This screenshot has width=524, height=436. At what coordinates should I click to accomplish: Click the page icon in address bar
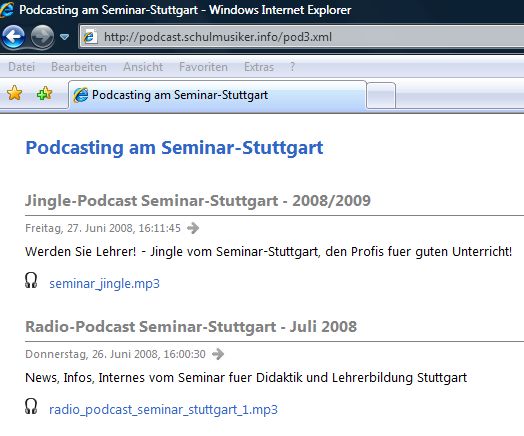pyautogui.click(x=89, y=37)
